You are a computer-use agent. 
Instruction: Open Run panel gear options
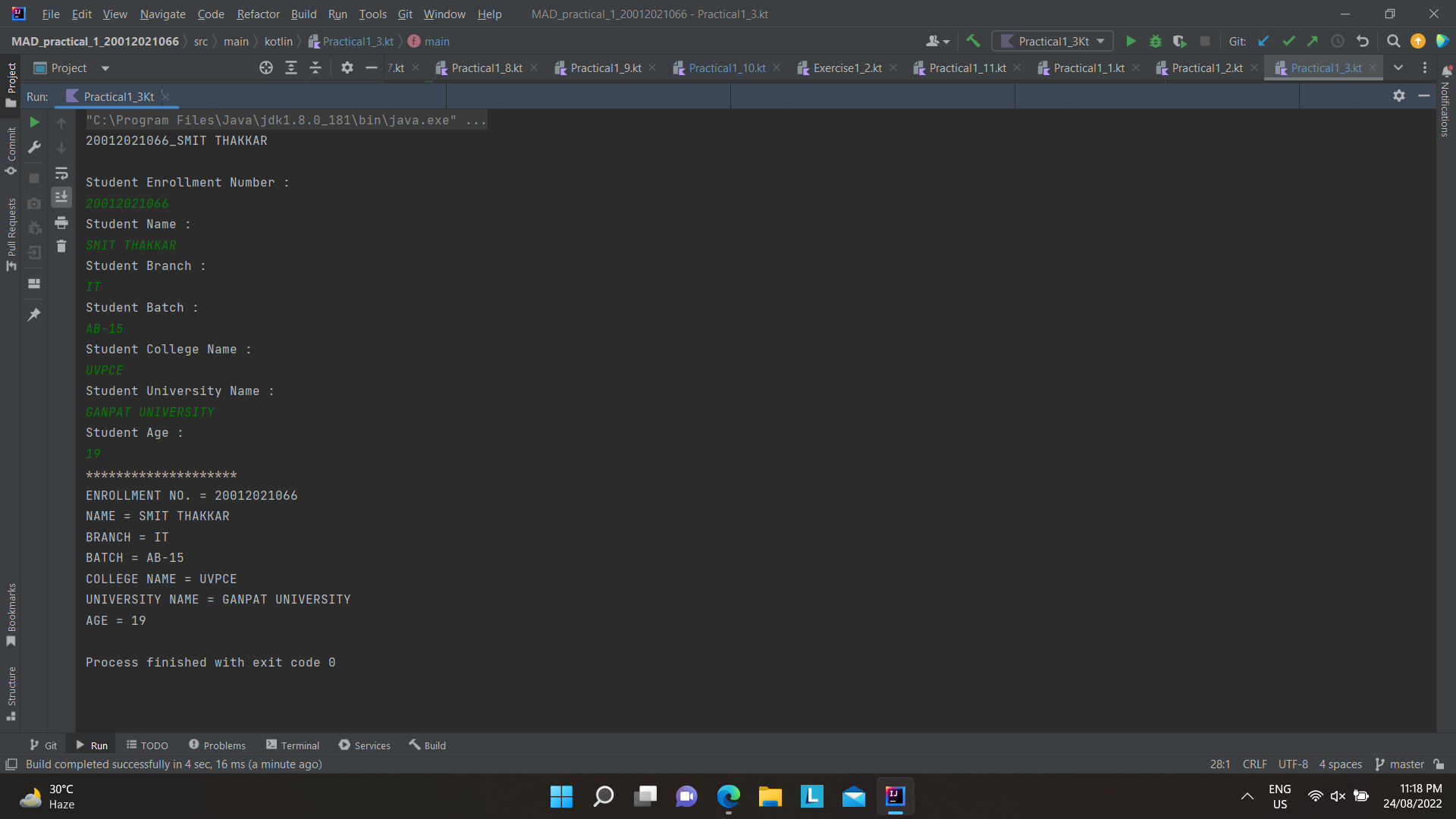pyautogui.click(x=1399, y=96)
